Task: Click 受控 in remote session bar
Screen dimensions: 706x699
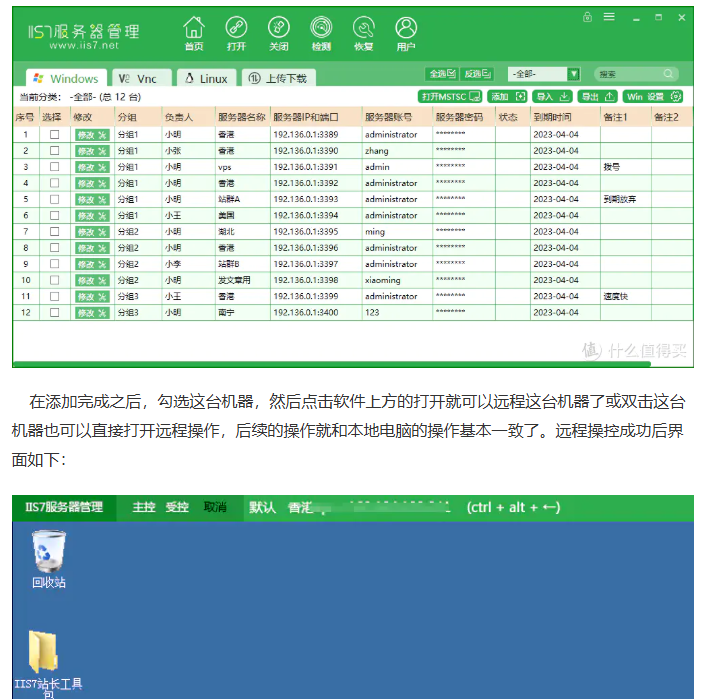Action: [x=177, y=507]
